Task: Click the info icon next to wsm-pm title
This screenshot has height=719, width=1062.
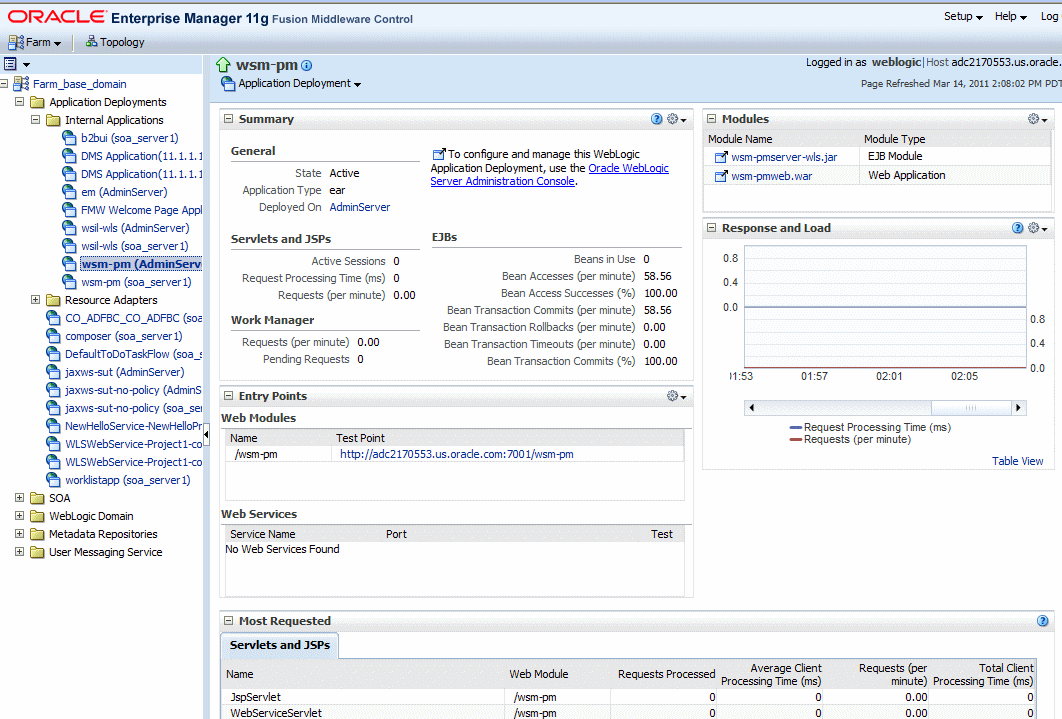Action: [x=307, y=66]
